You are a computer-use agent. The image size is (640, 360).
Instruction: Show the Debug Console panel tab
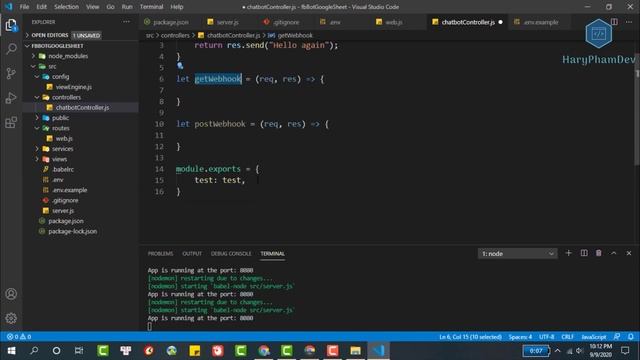click(x=231, y=253)
